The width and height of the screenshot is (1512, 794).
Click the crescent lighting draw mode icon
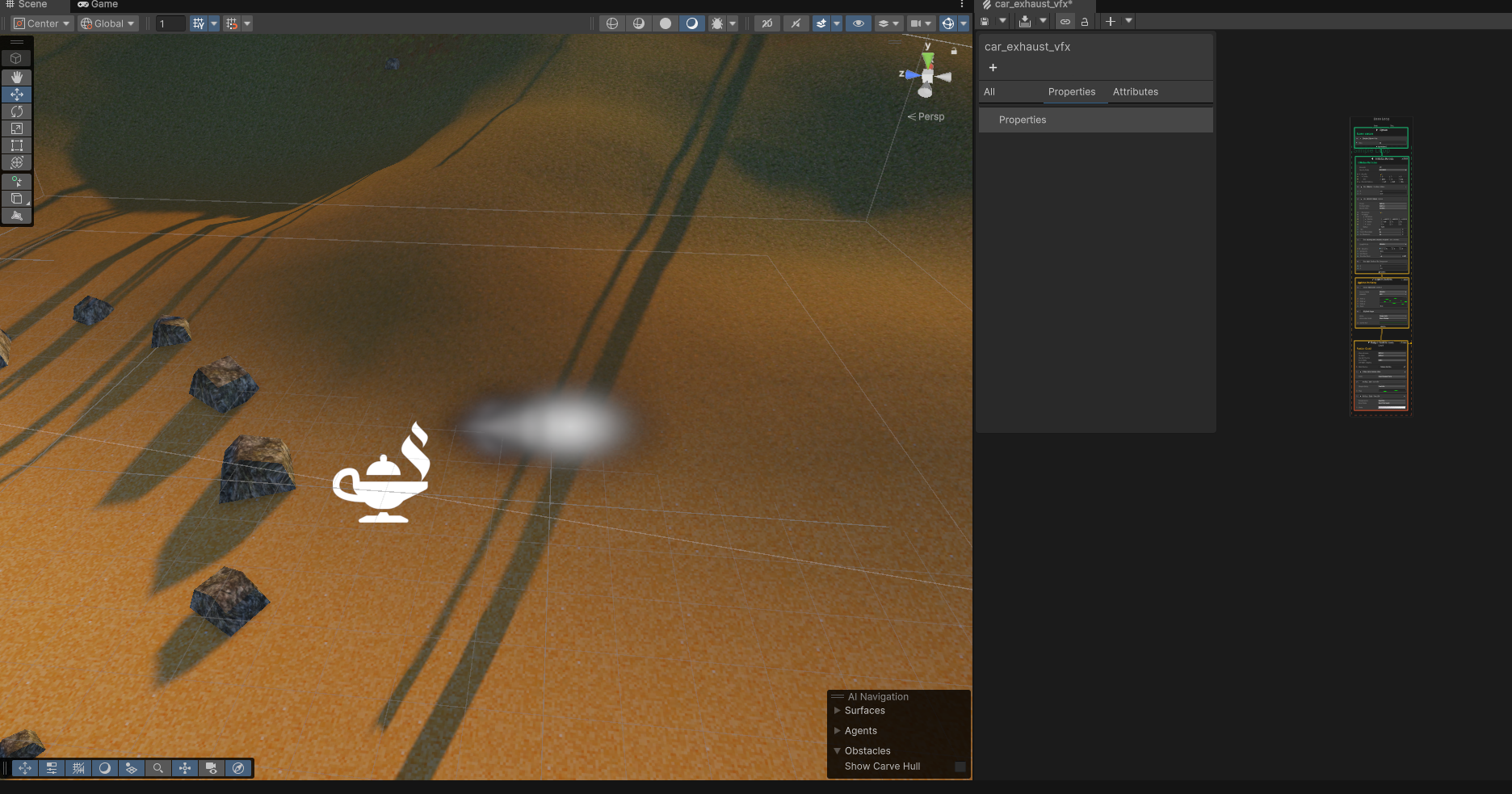tap(692, 23)
